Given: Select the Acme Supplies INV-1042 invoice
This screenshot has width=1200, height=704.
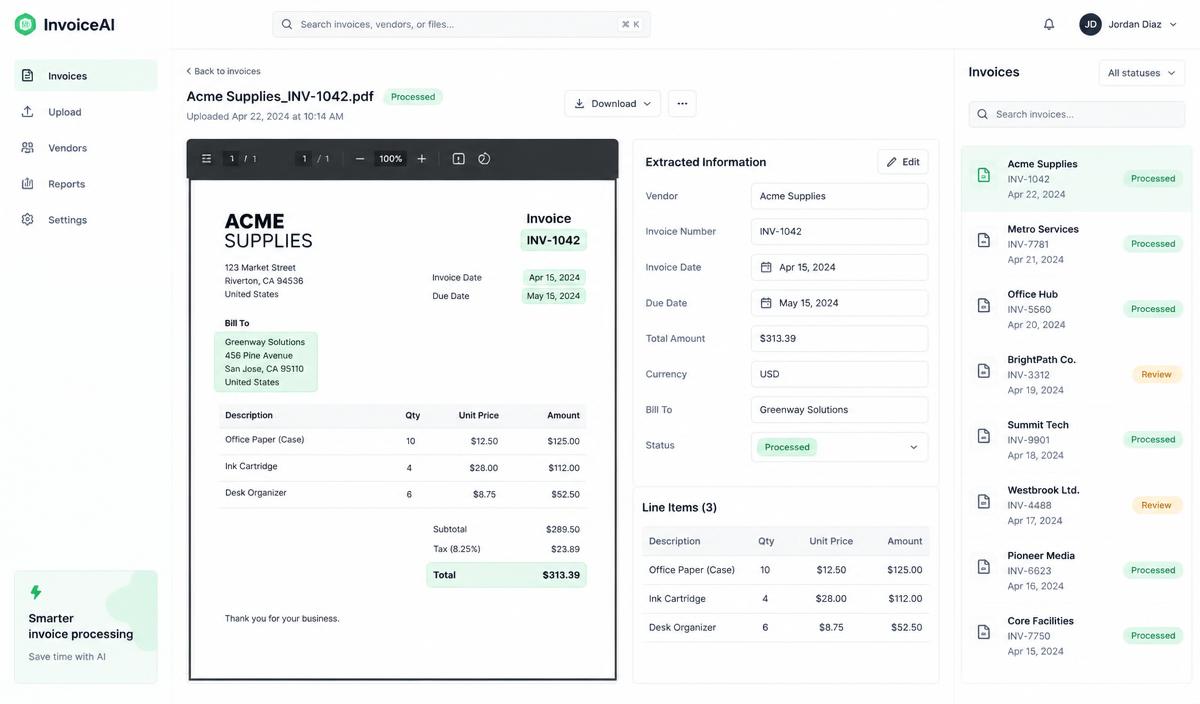Looking at the screenshot, I should coord(1077,179).
